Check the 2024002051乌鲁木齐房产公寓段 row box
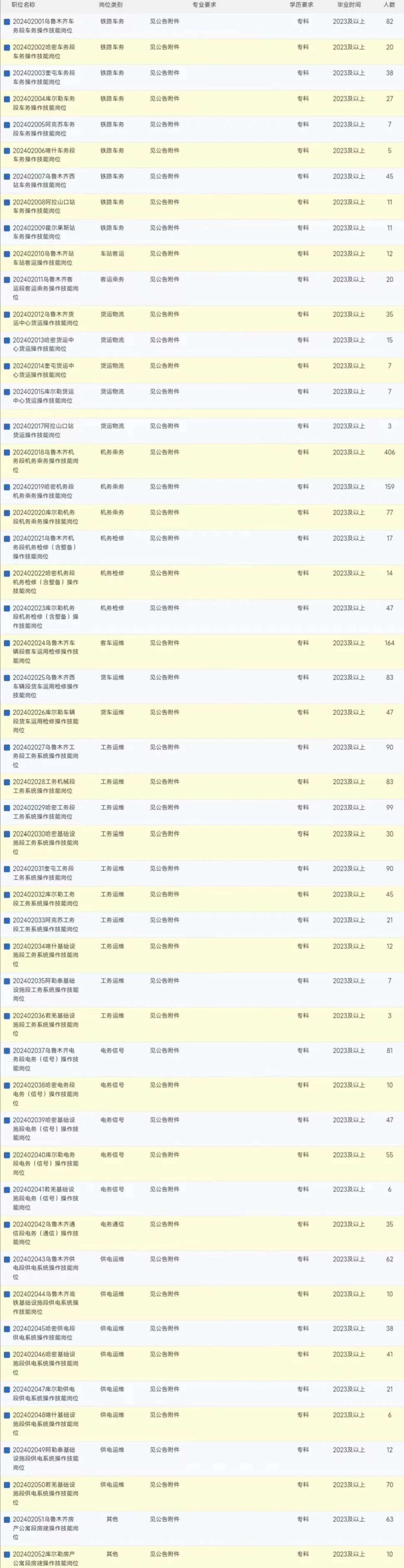This screenshot has height=1568, width=404. [x=7, y=1519]
